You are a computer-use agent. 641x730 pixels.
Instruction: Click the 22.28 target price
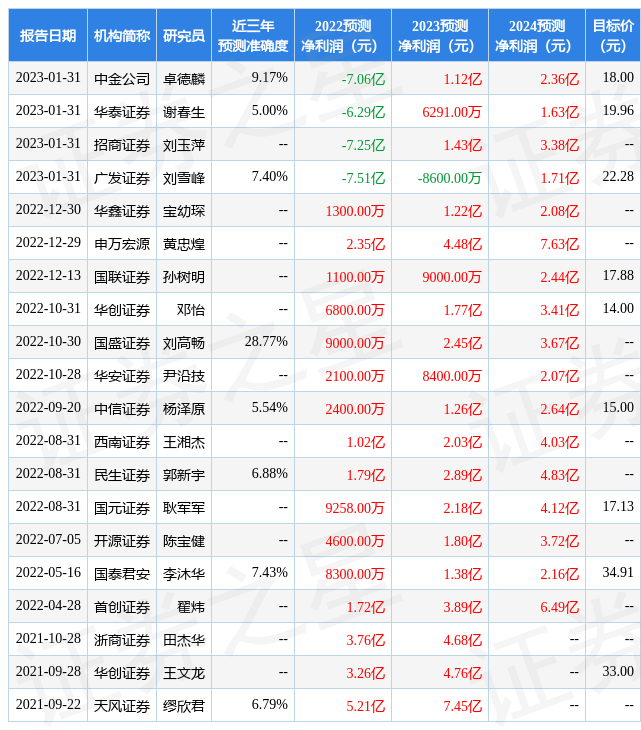[618, 176]
